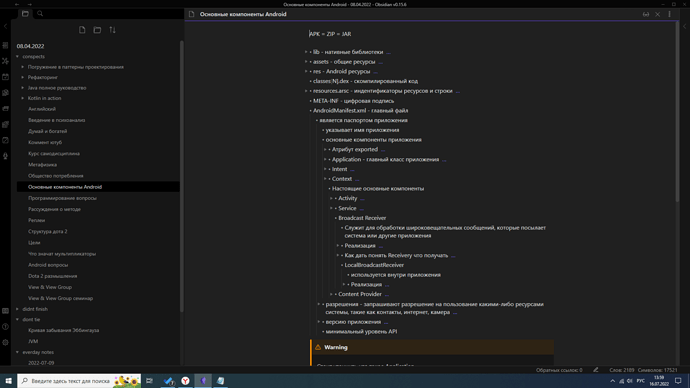Expand the Атрибут exported bullet

(325, 150)
